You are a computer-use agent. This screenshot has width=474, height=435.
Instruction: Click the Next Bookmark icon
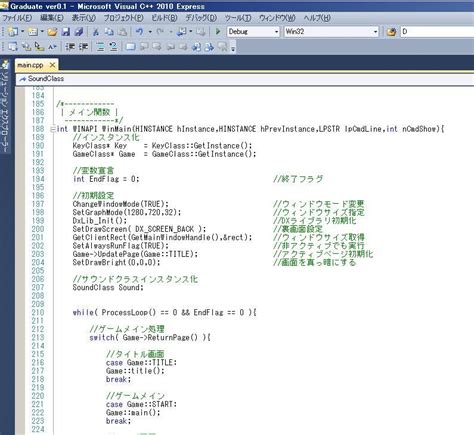pos(157,47)
